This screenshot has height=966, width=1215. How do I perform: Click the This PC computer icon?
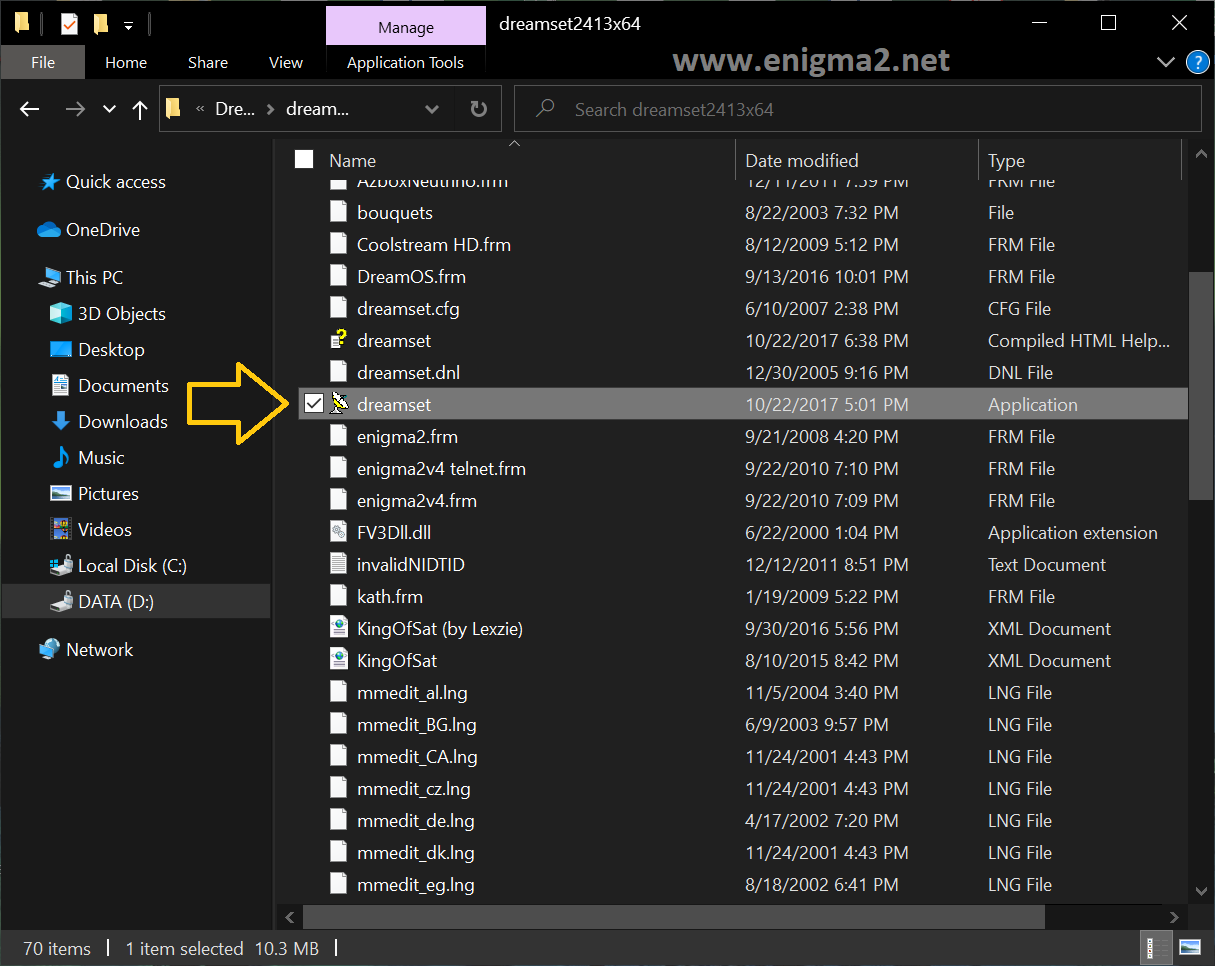49,278
